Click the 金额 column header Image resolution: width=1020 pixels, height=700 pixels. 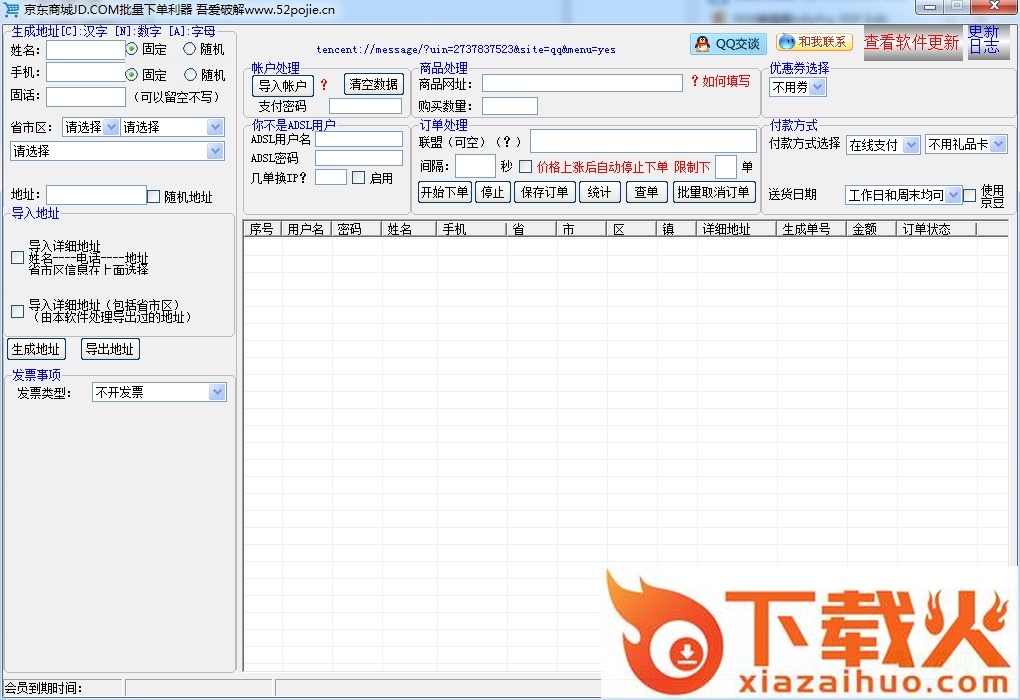(871, 229)
